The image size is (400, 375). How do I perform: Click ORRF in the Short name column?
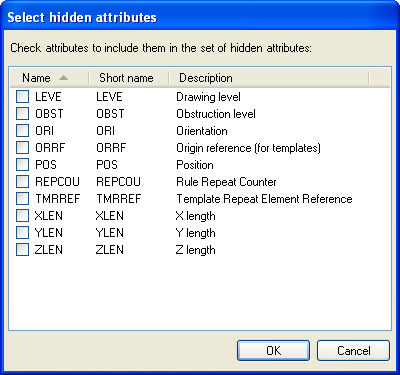(x=111, y=148)
